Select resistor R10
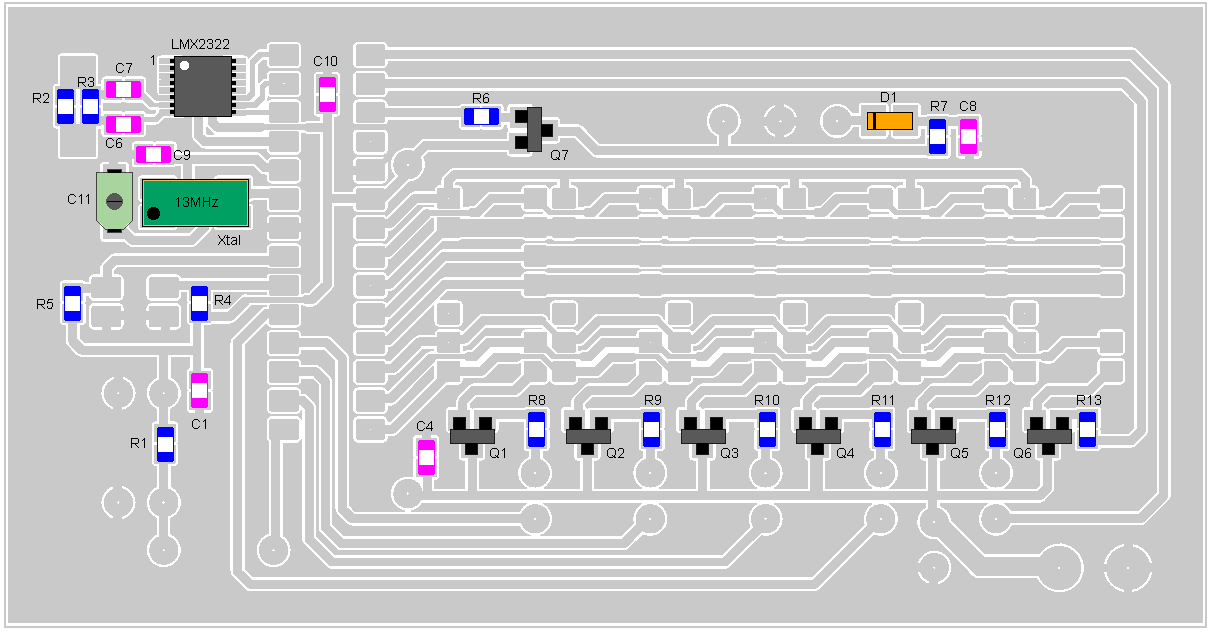 click(767, 429)
